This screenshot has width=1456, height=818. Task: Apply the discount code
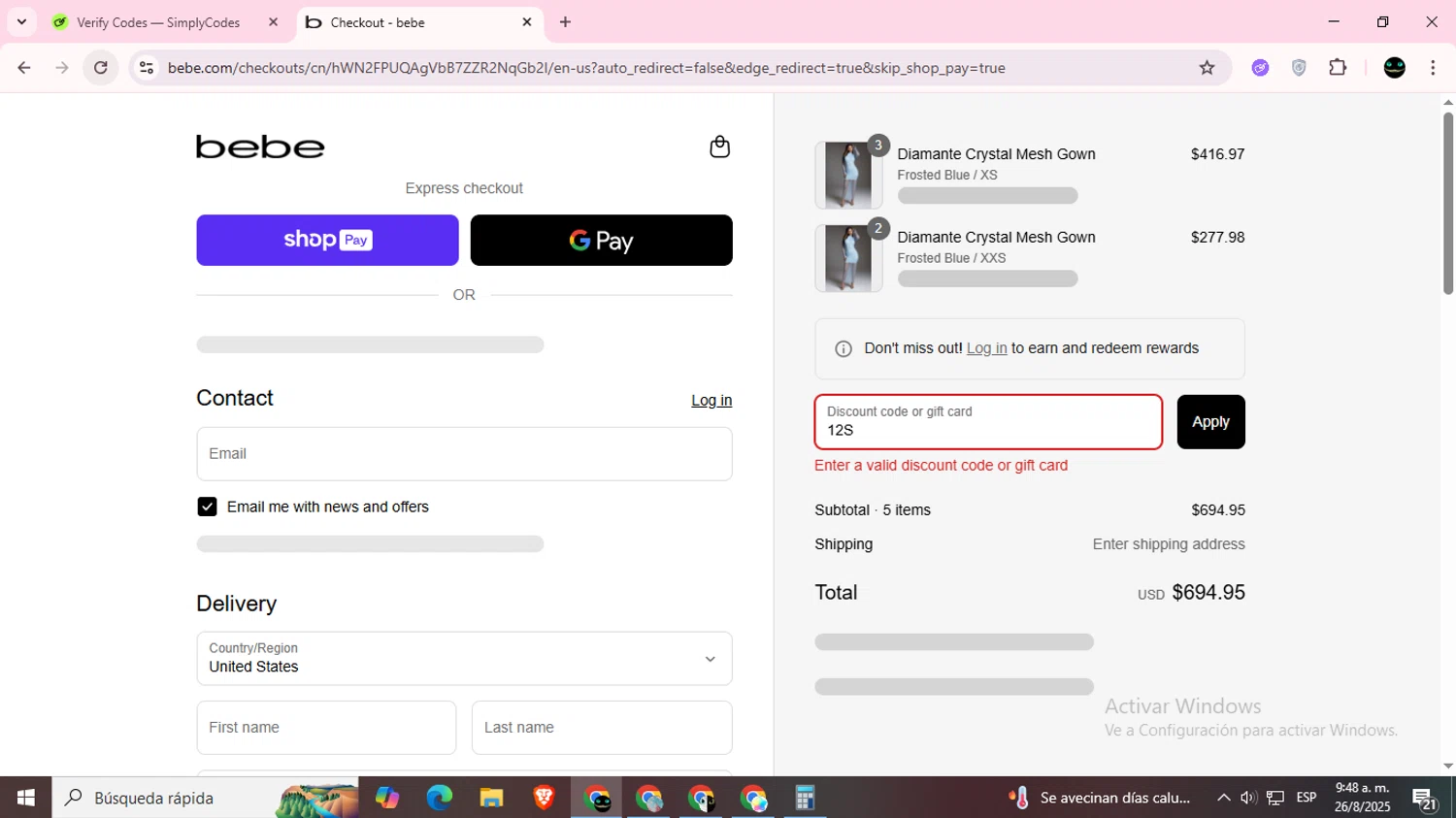click(x=1210, y=421)
